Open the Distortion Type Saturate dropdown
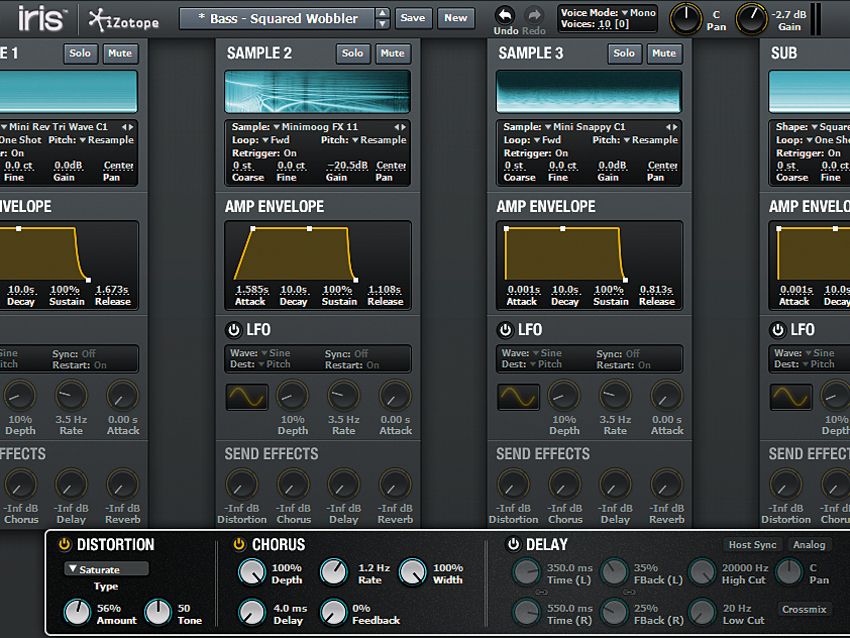Image resolution: width=850 pixels, height=638 pixels. click(x=106, y=569)
